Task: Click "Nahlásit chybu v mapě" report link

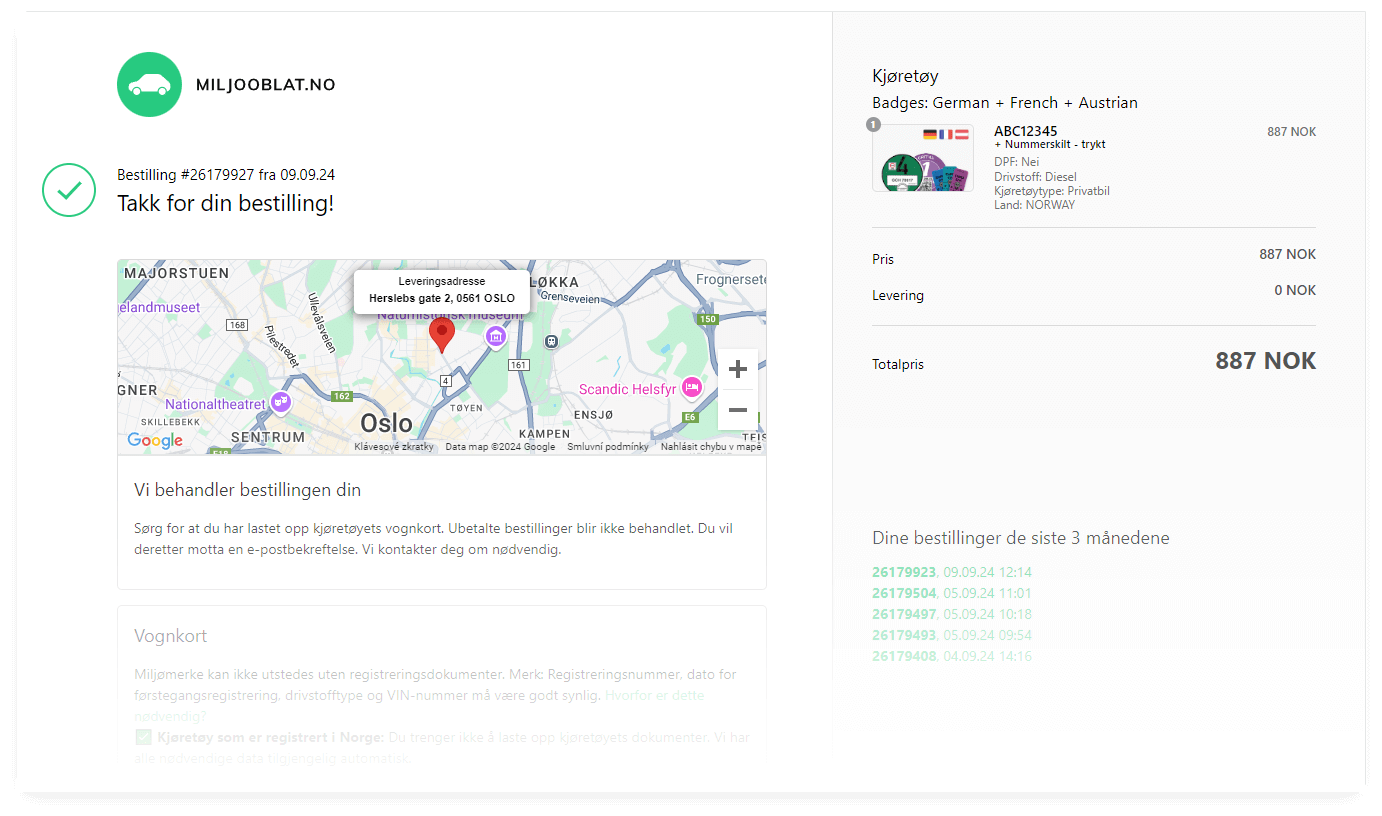Action: pos(710,447)
